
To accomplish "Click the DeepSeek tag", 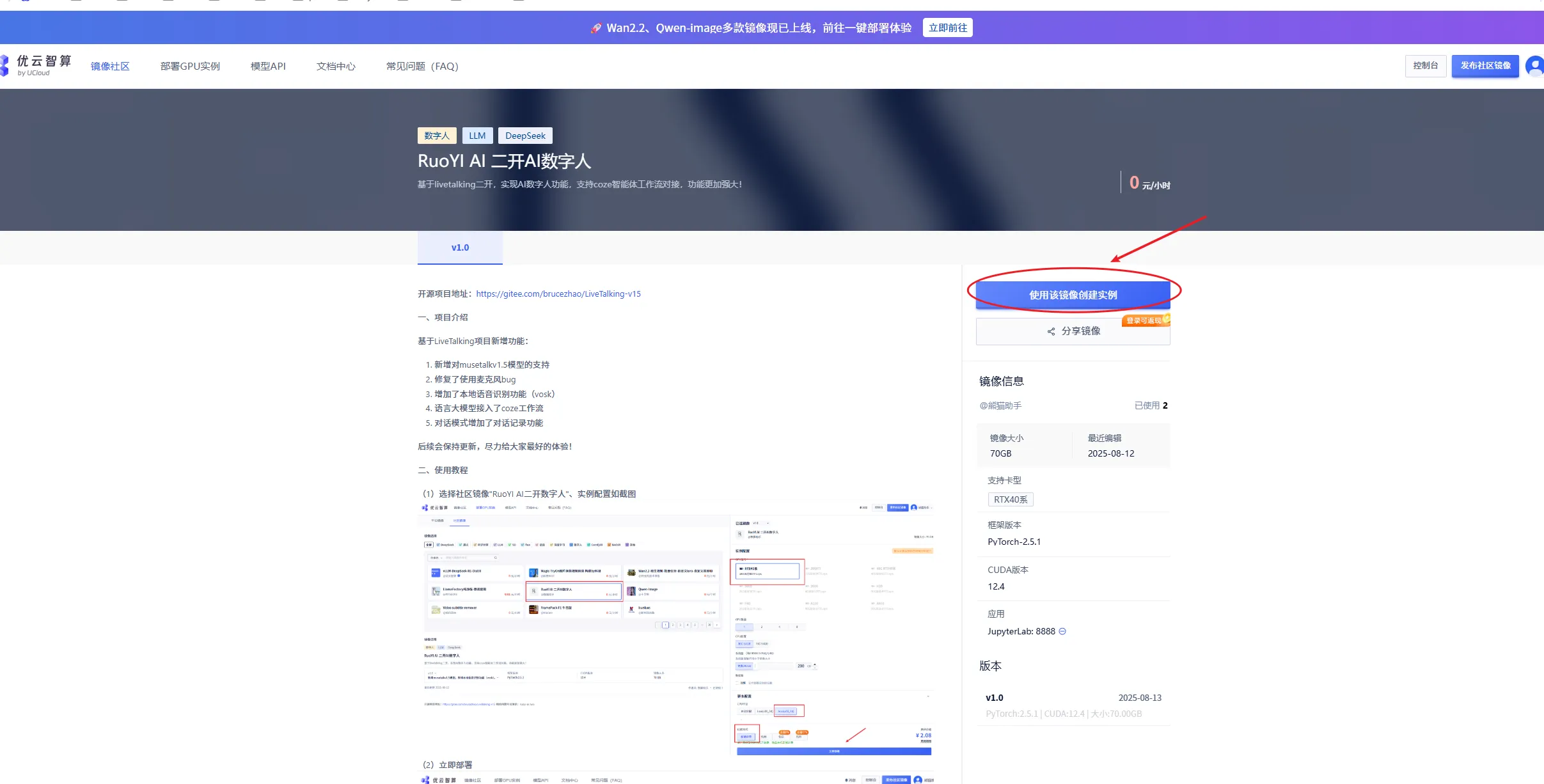I will [525, 136].
